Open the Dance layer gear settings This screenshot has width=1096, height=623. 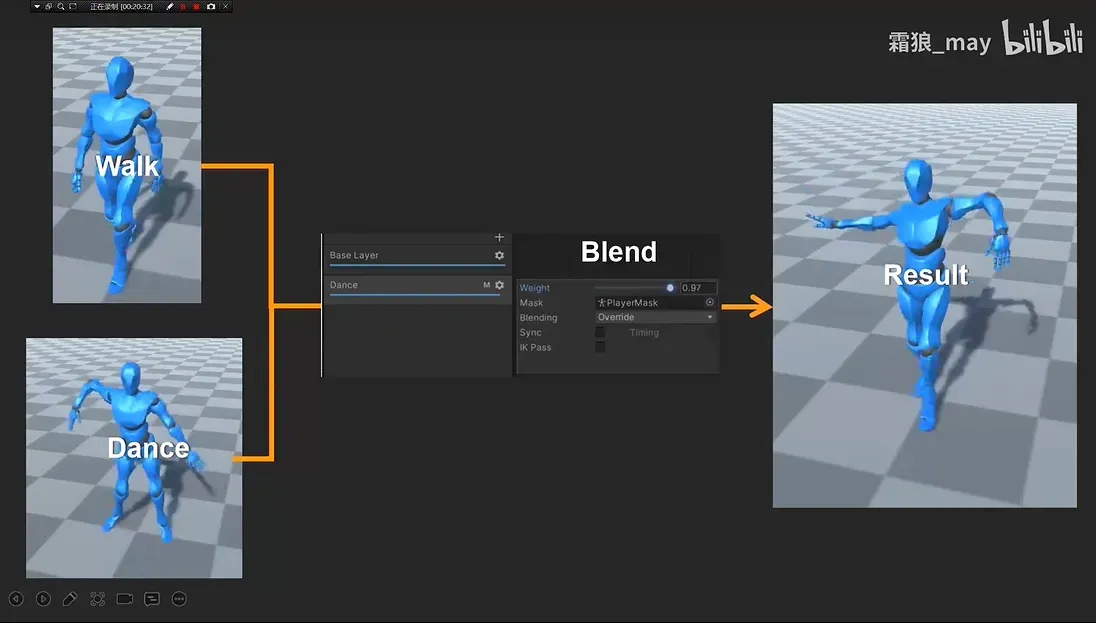coord(500,285)
